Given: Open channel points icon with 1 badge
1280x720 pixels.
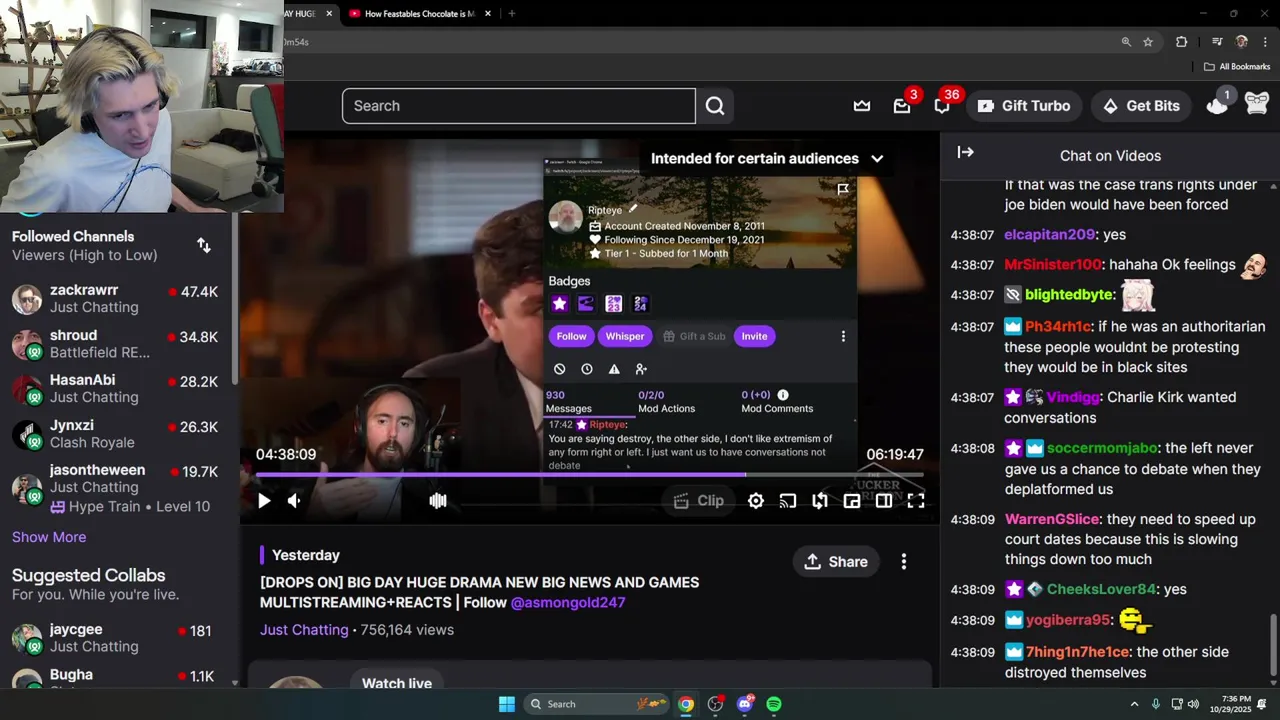Looking at the screenshot, I should 1217,104.
